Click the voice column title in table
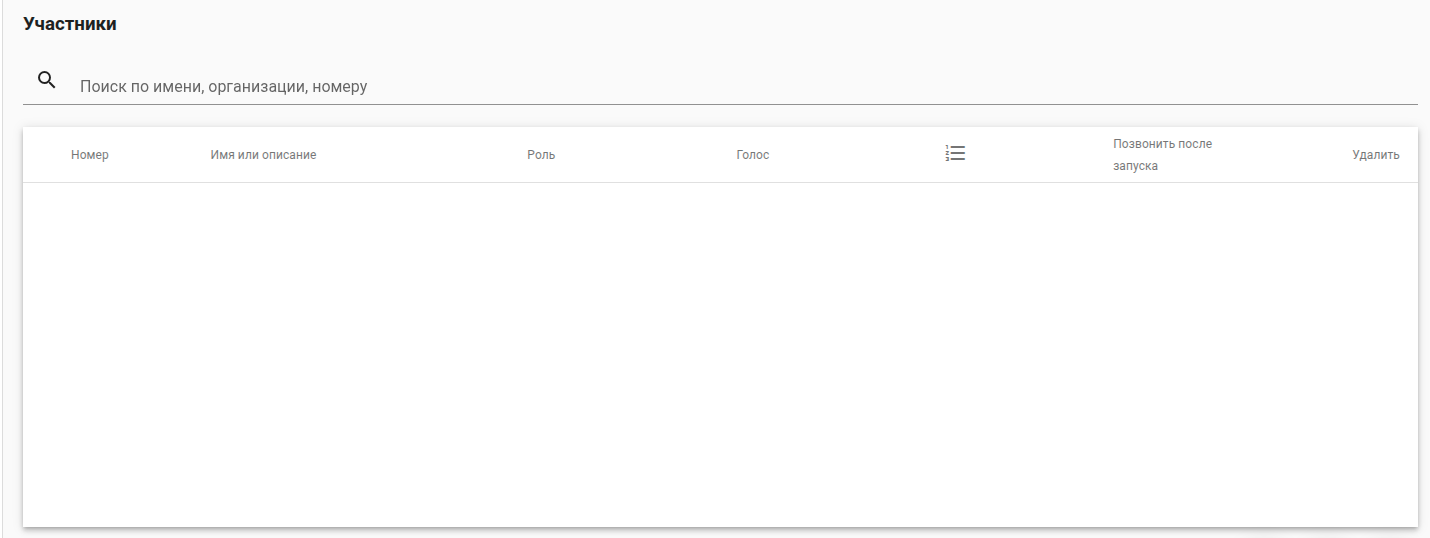 point(753,155)
